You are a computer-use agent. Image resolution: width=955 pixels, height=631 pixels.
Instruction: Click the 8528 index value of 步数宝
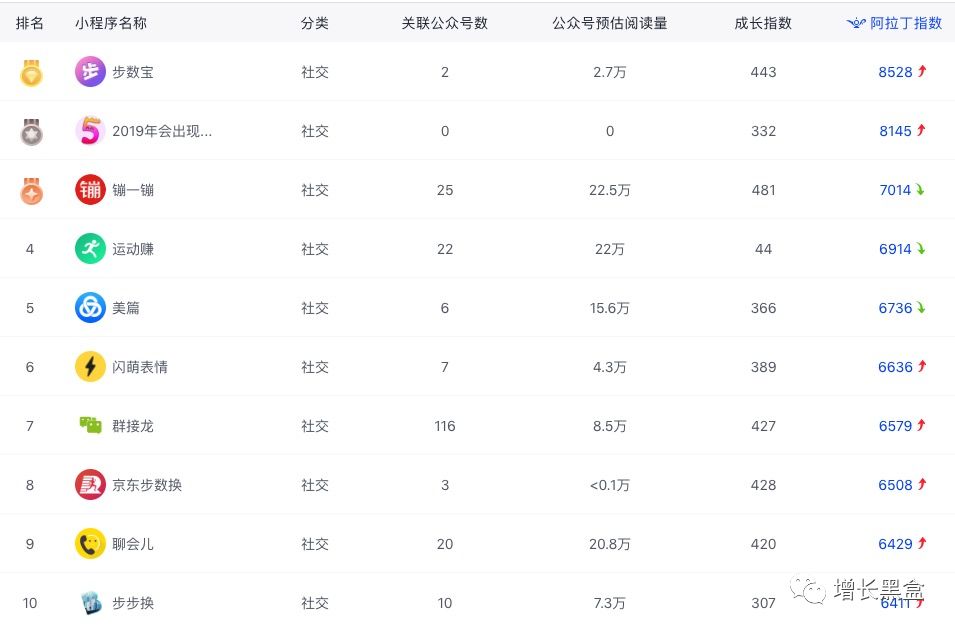point(894,71)
